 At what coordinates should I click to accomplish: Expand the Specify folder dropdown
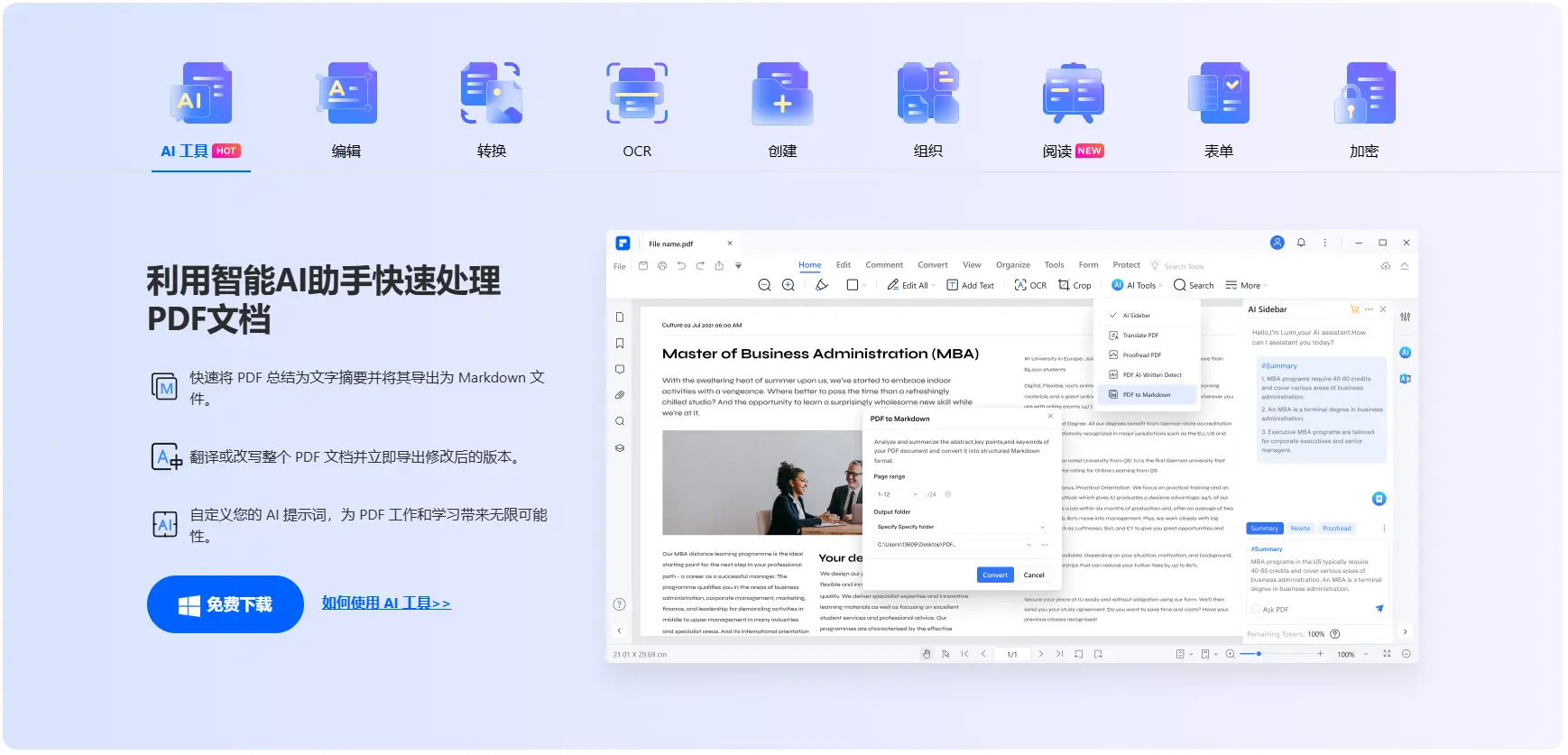pyautogui.click(x=961, y=527)
